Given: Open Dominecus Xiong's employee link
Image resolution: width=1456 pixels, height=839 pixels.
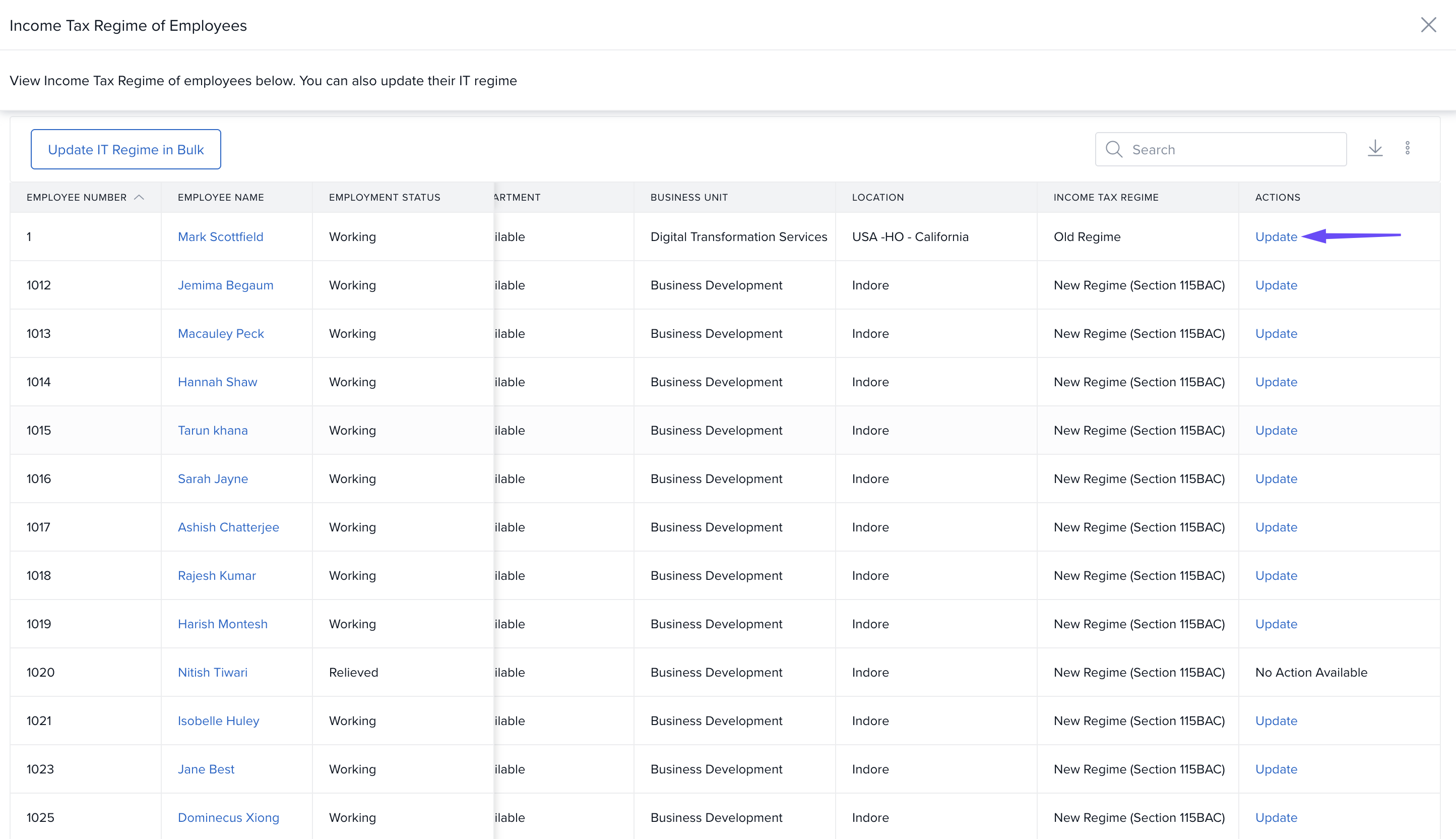Looking at the screenshot, I should pos(228,818).
